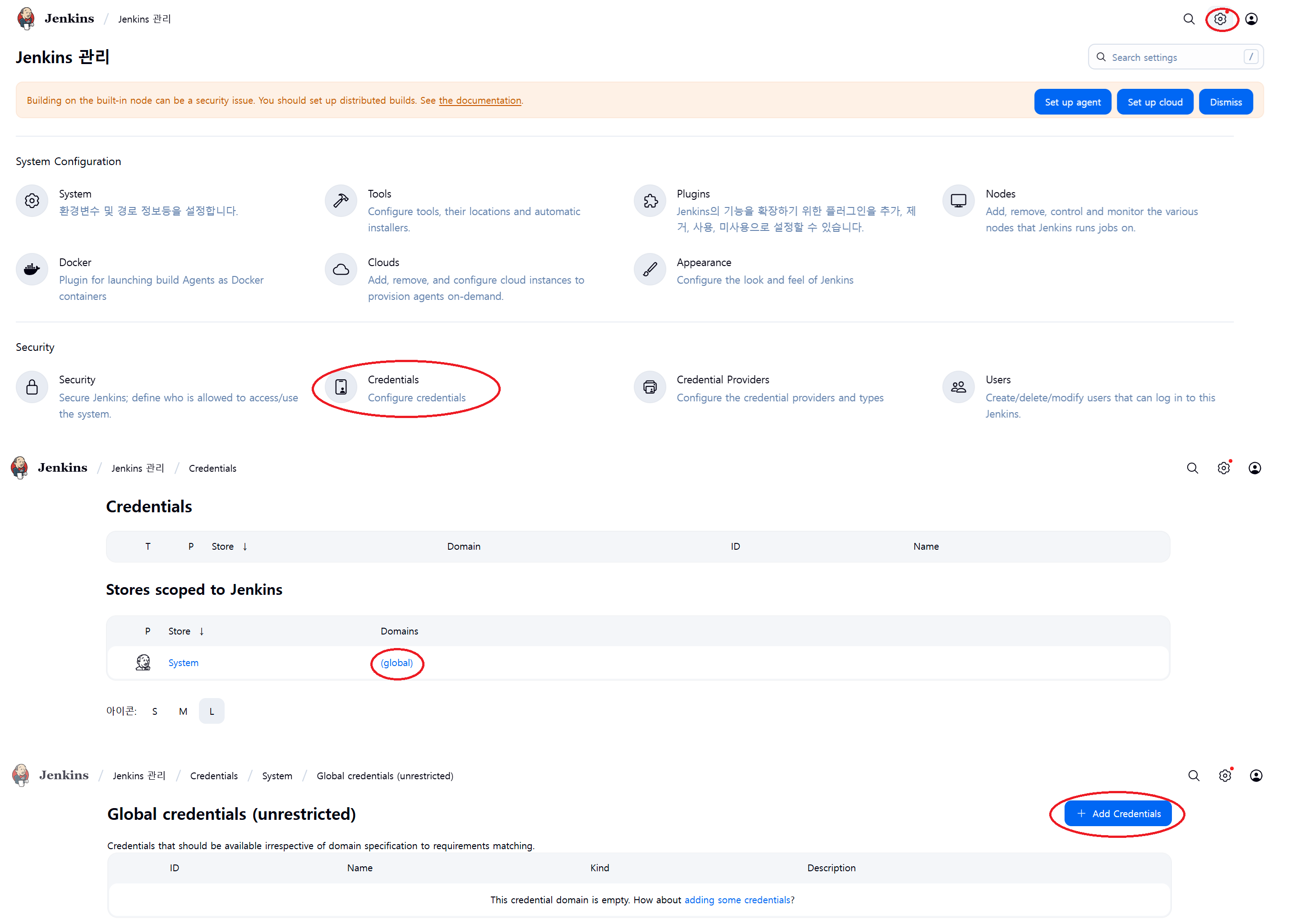This screenshot has height=924, width=1291.
Task: Click the gear icon in Credentials page header
Action: tap(1223, 468)
